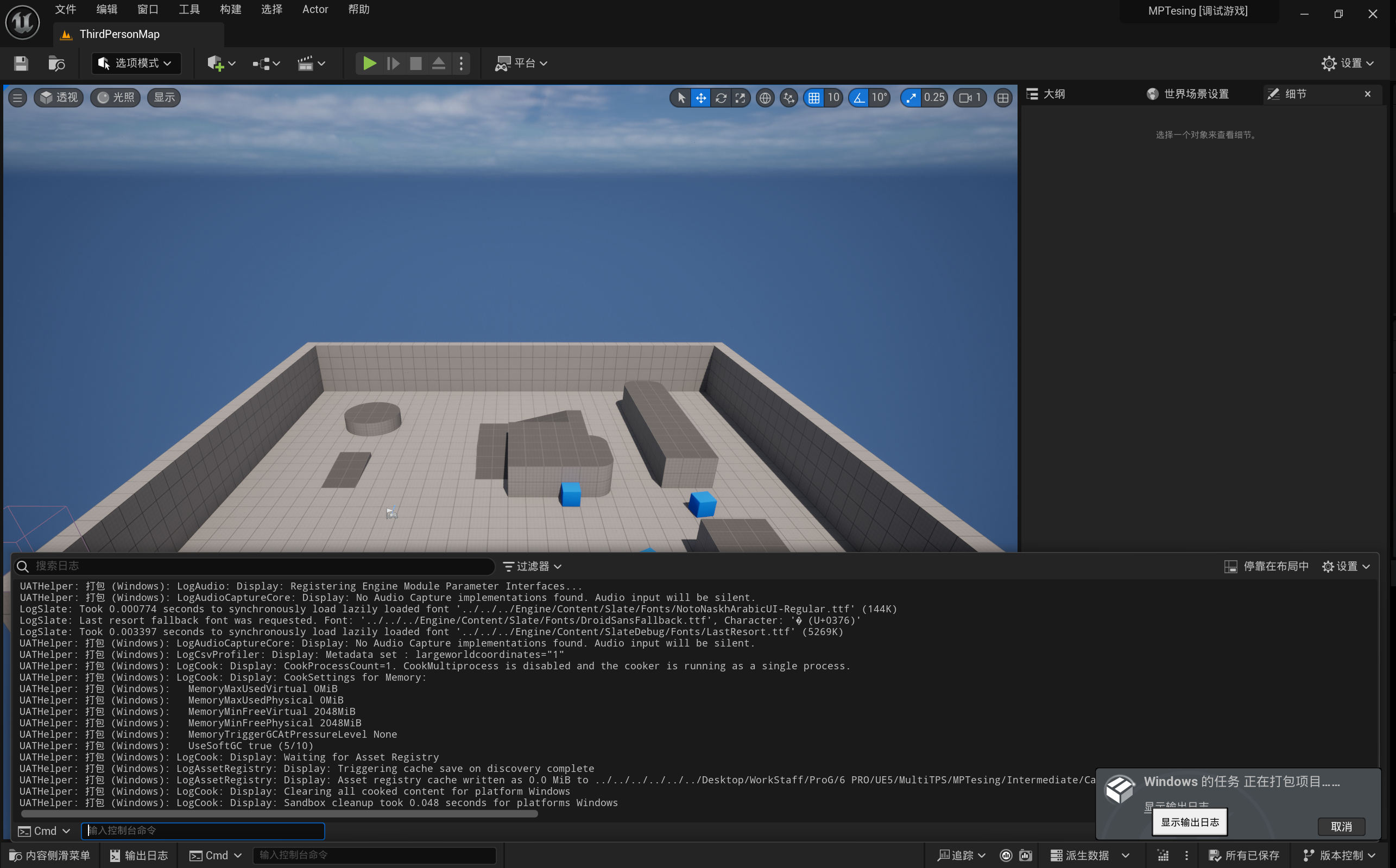Screen dimensions: 1396x868
Task: Activate the Rotate gizmo tool
Action: coord(721,98)
